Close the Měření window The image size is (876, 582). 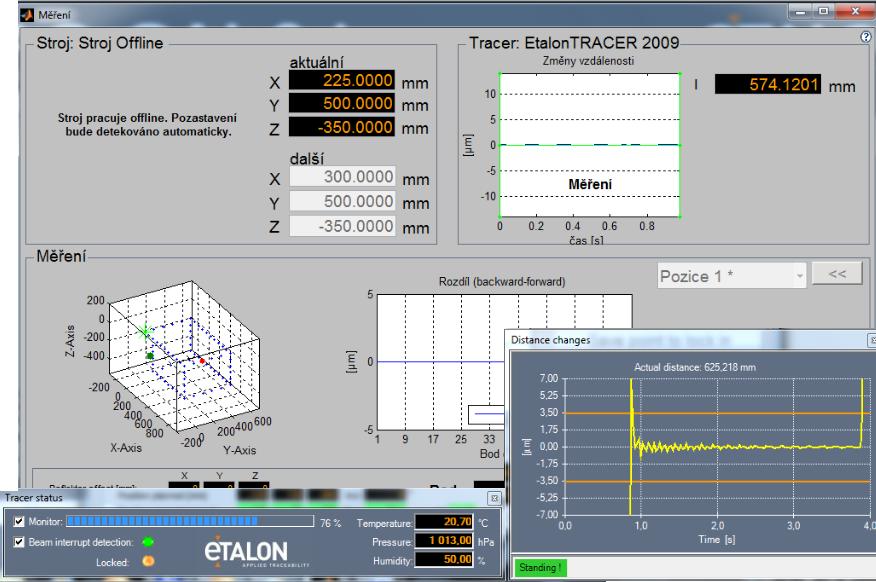click(x=855, y=11)
